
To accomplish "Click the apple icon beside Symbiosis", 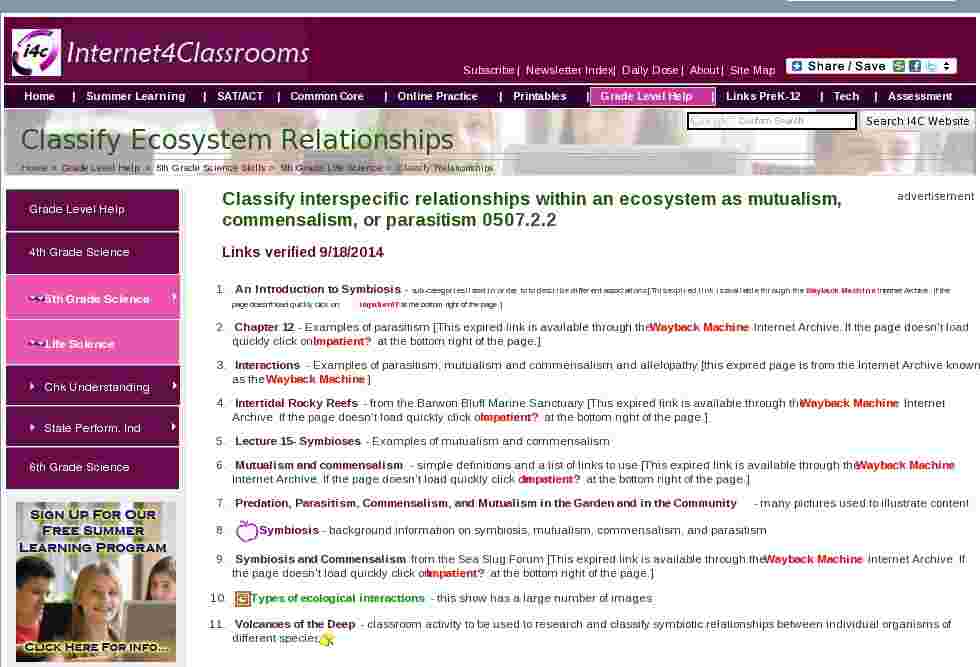I will (x=246, y=531).
